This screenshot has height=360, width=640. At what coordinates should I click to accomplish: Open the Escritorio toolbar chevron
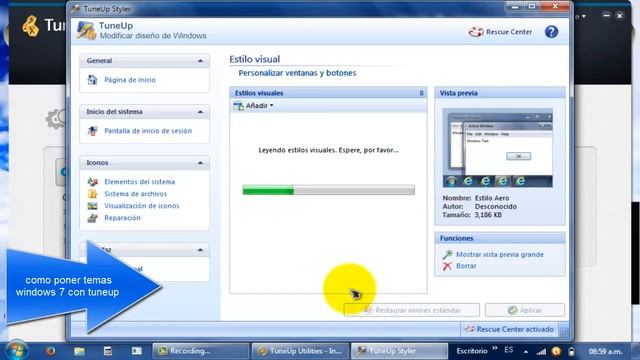click(495, 348)
